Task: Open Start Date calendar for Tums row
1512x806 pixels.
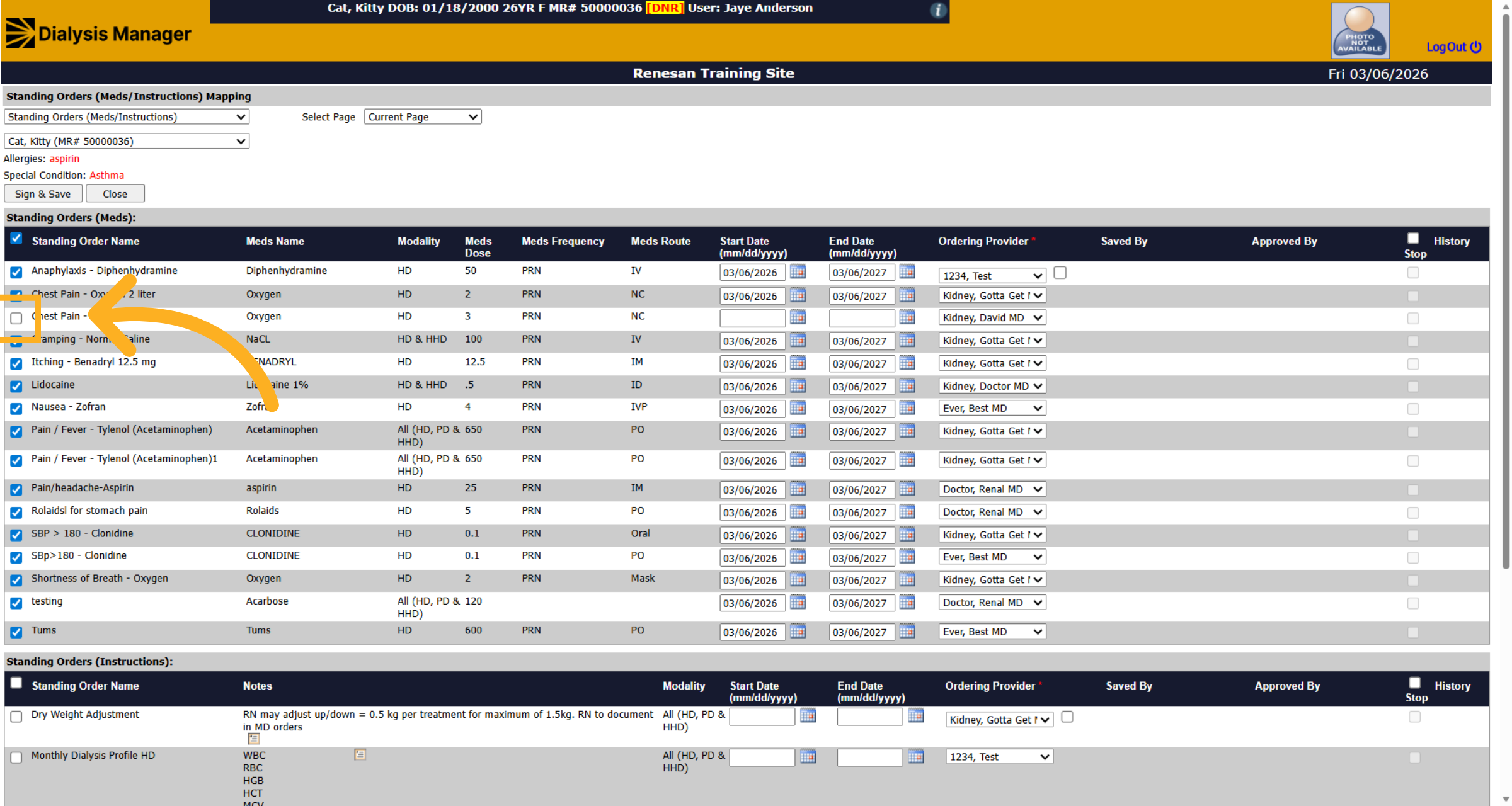Action: click(798, 632)
